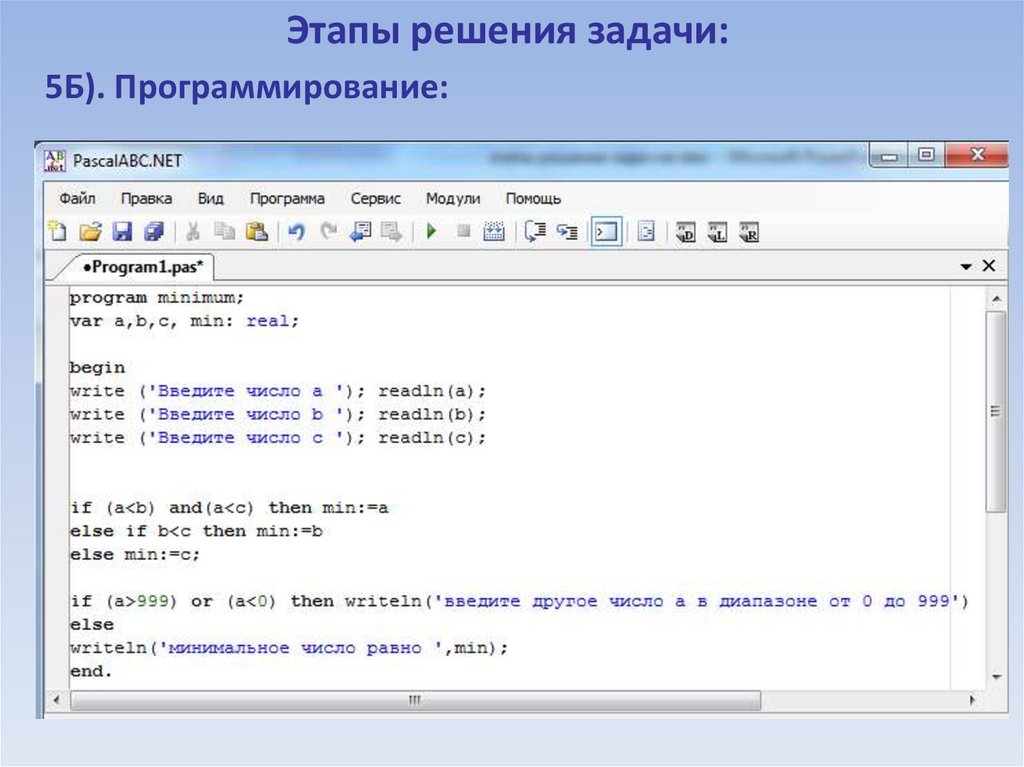Viewport: 1024px width, 767px height.
Task: Open the Правка menu
Action: (146, 199)
